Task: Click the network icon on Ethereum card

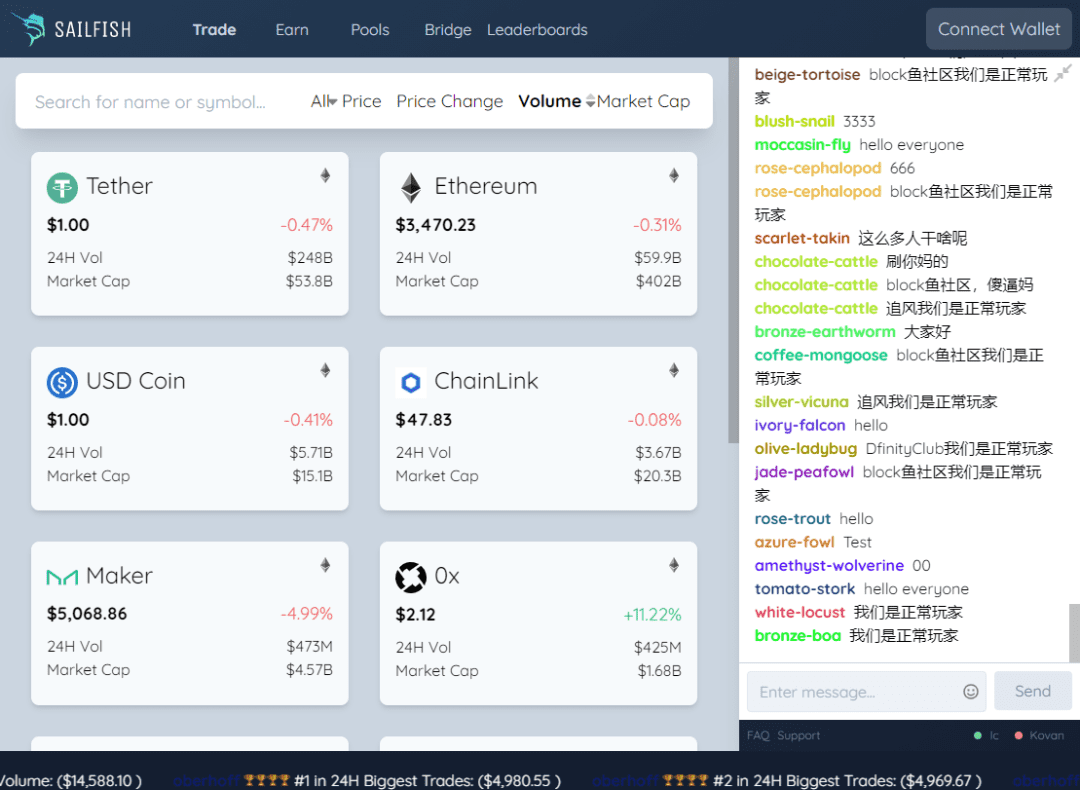Action: (674, 175)
